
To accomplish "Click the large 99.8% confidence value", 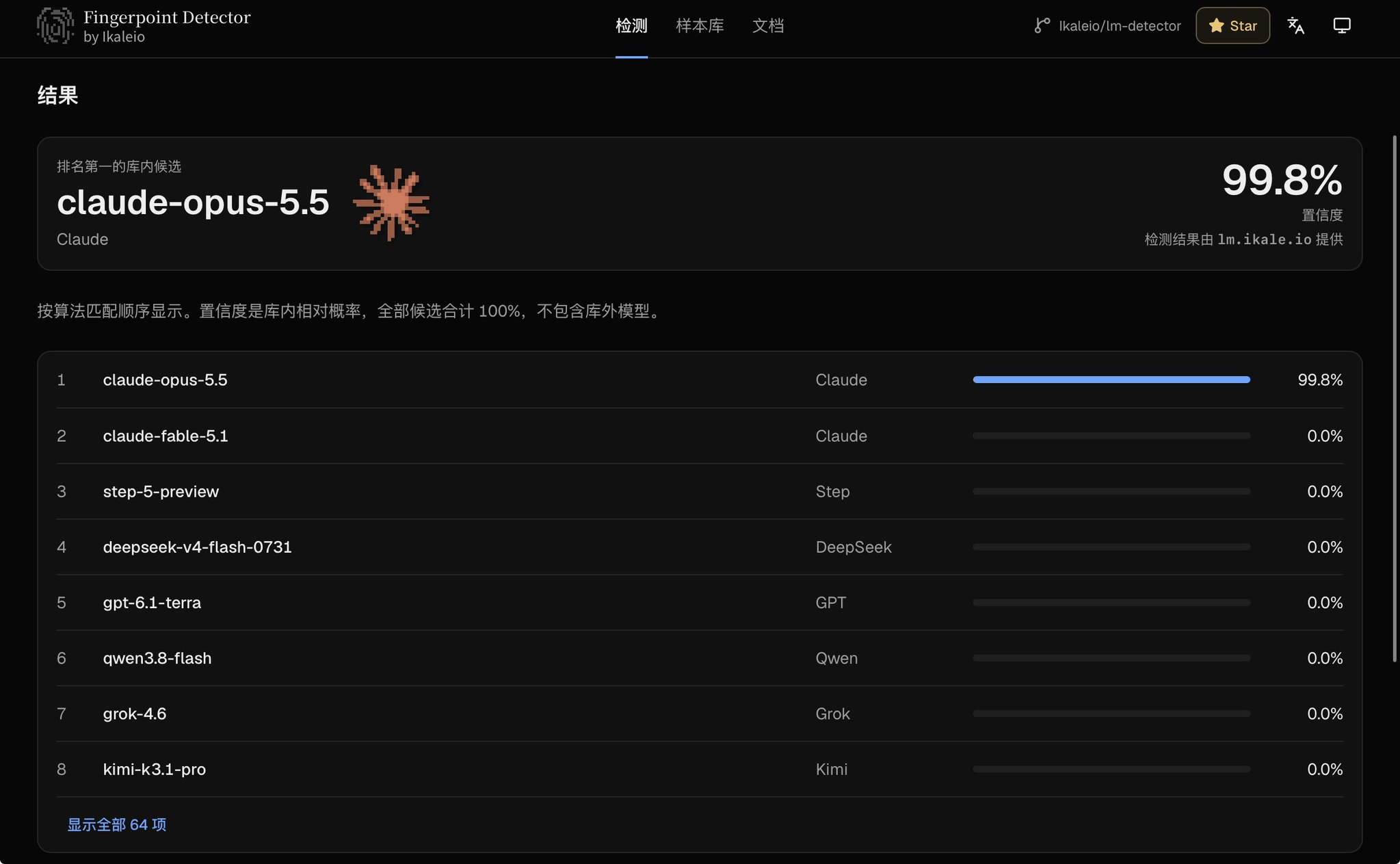I will tap(1282, 180).
